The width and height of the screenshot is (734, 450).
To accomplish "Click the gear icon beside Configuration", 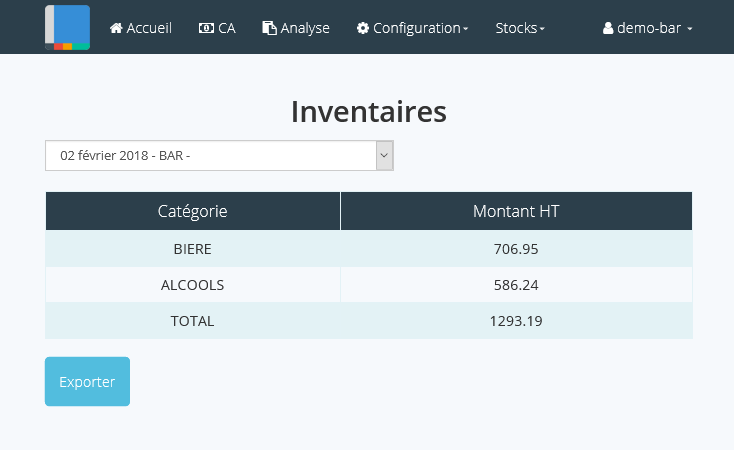I will tap(362, 28).
